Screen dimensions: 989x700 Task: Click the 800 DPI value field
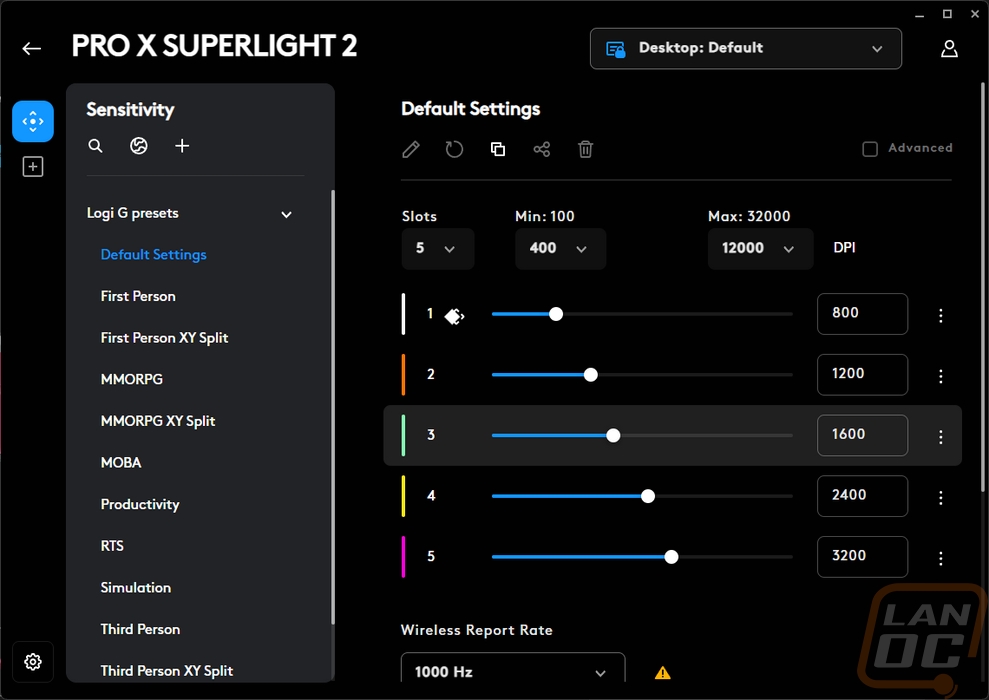862,313
